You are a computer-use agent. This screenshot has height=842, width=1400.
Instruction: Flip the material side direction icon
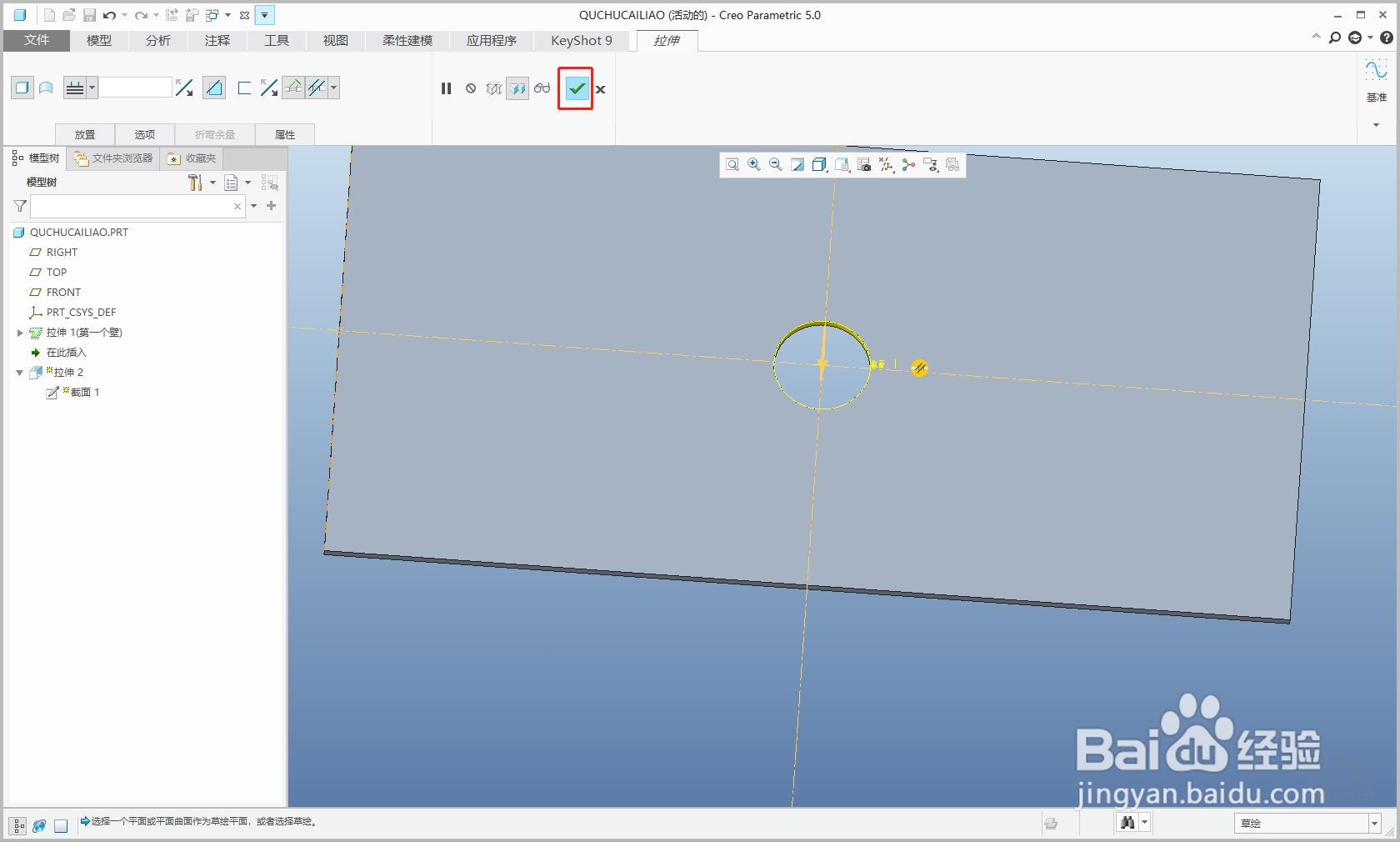[269, 88]
